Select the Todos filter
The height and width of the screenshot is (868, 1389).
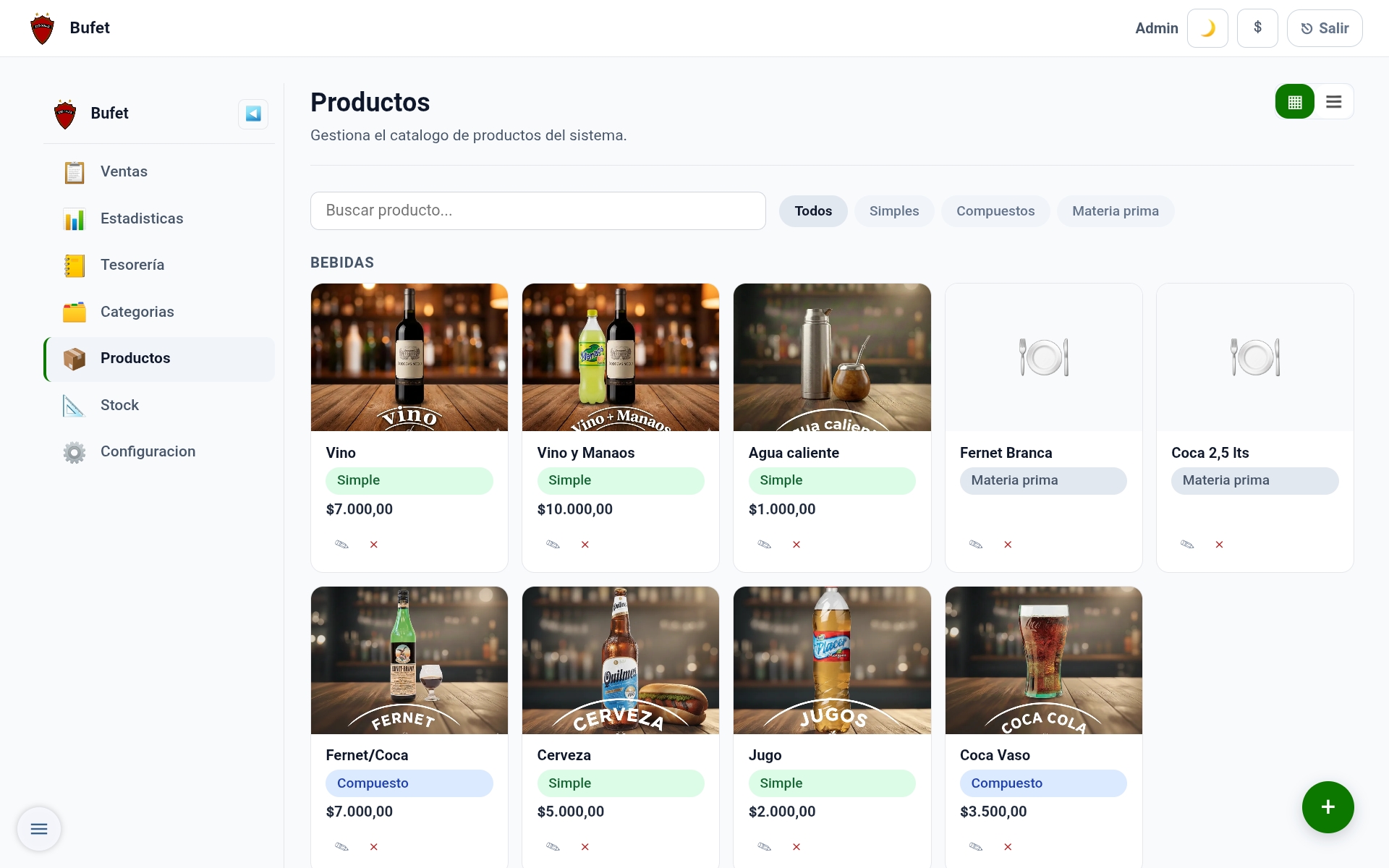point(813,211)
